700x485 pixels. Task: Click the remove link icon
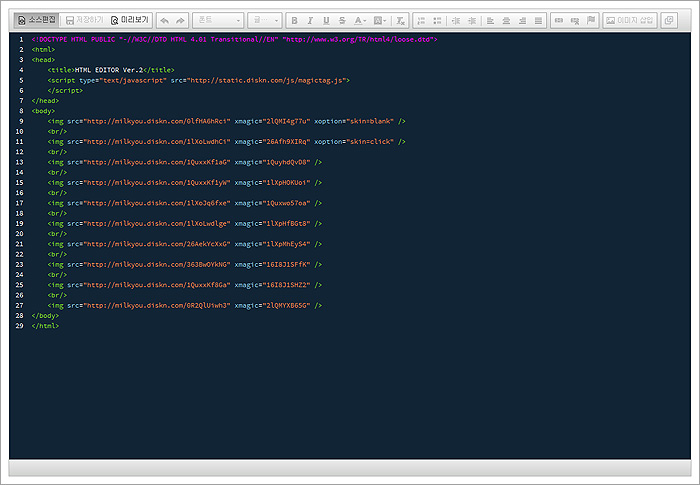pyautogui.click(x=575, y=21)
